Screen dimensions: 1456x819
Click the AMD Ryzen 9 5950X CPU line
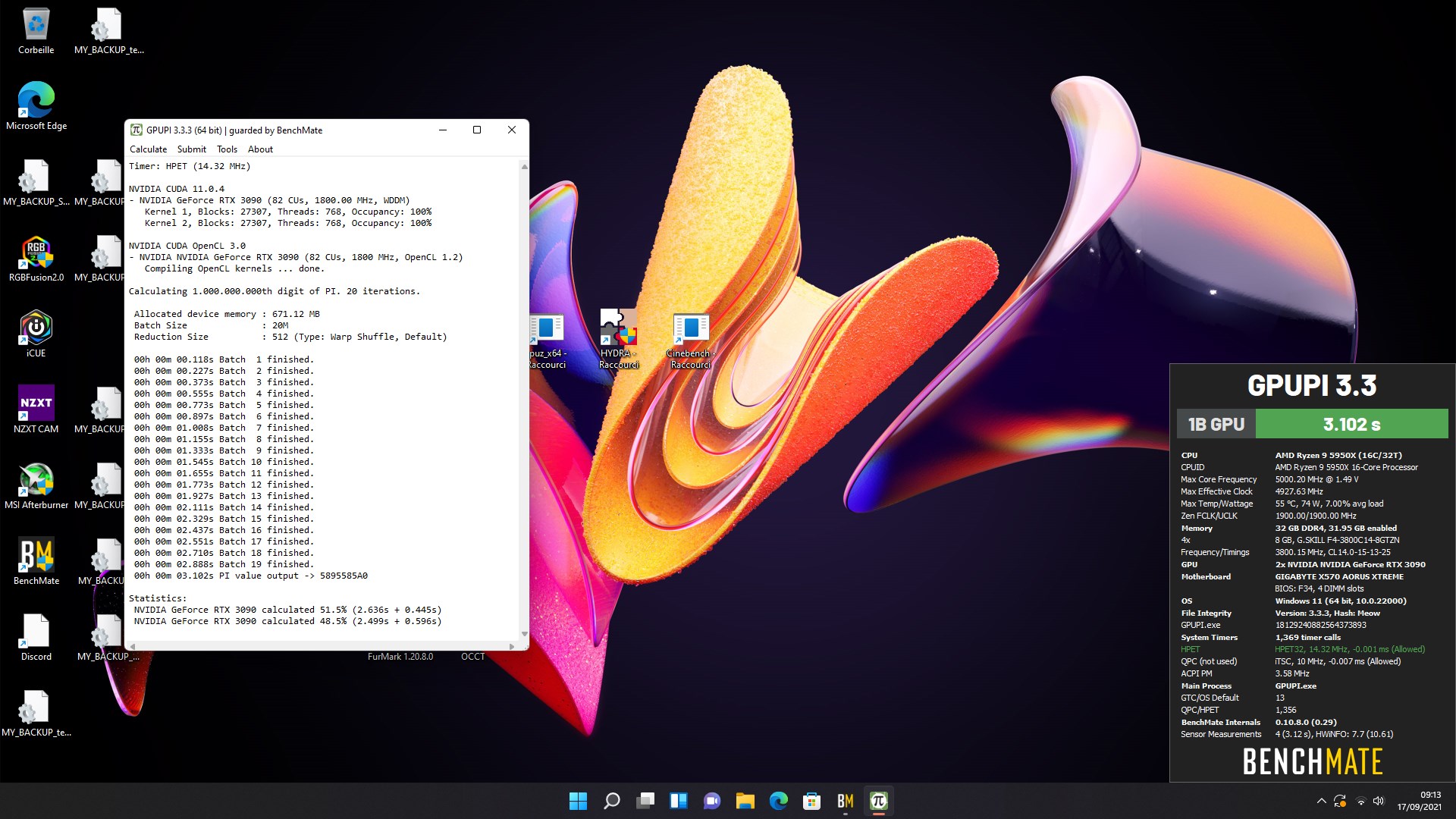tap(1338, 455)
